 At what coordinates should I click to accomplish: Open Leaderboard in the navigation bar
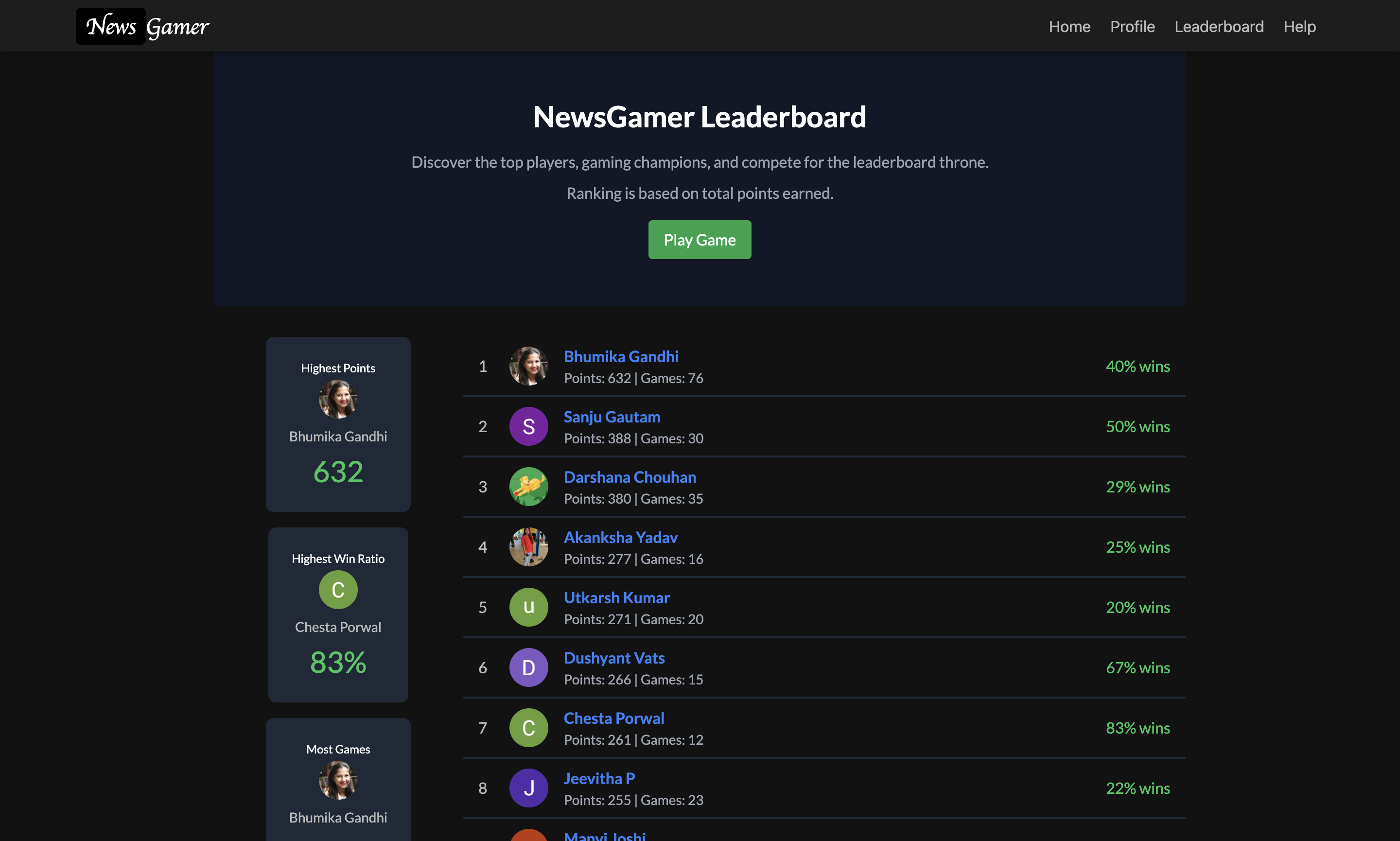[x=1219, y=27]
